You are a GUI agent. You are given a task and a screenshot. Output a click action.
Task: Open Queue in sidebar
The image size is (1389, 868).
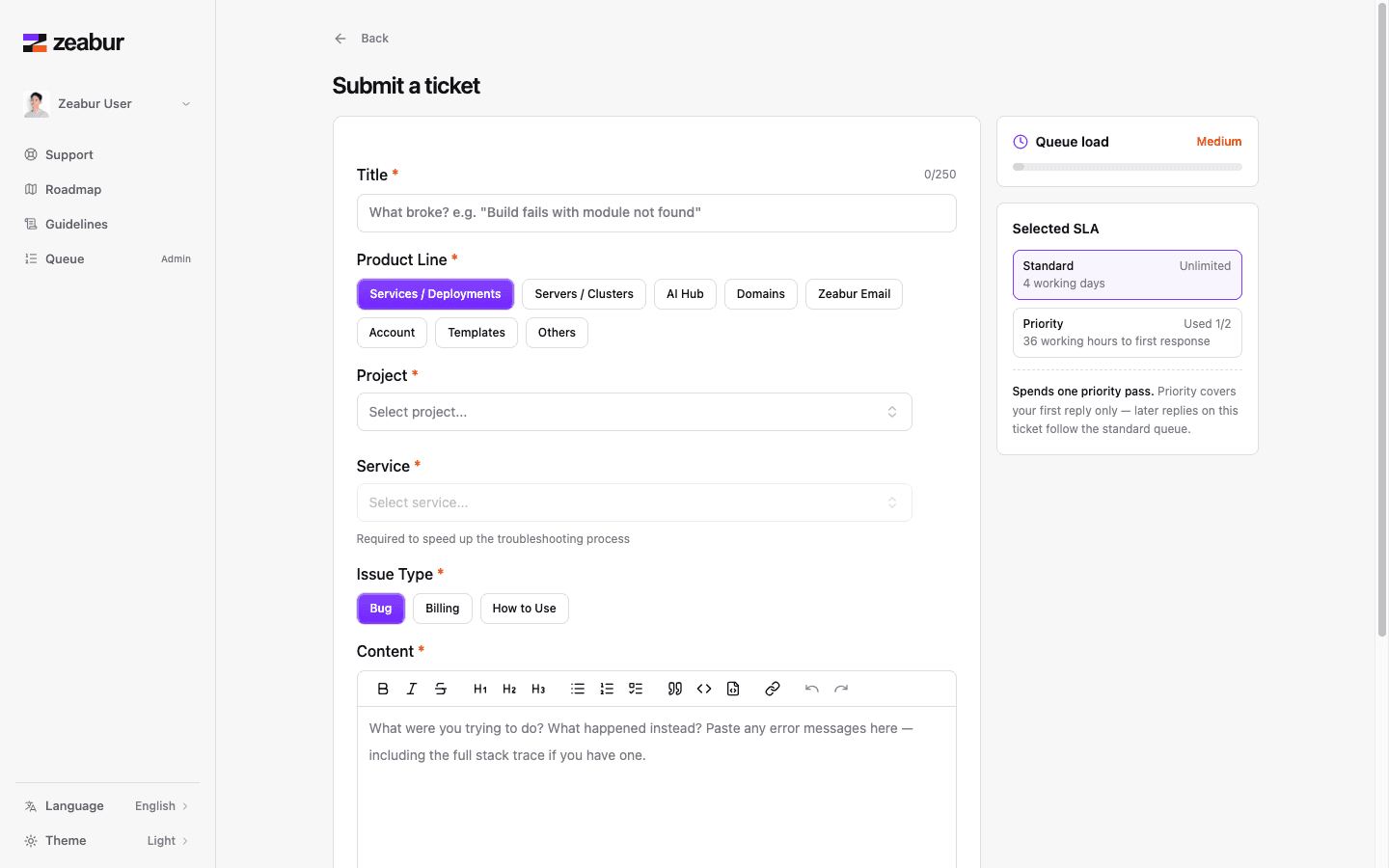[x=107, y=258]
